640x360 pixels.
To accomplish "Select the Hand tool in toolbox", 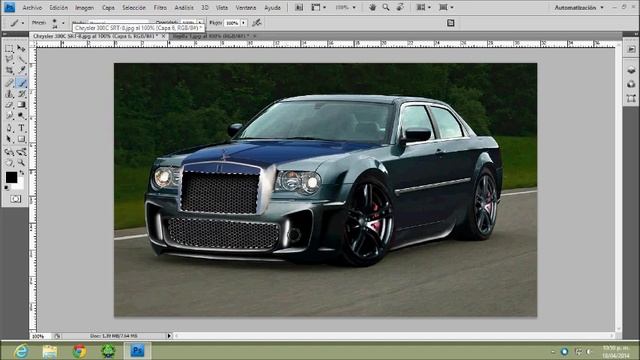I will click(9, 163).
